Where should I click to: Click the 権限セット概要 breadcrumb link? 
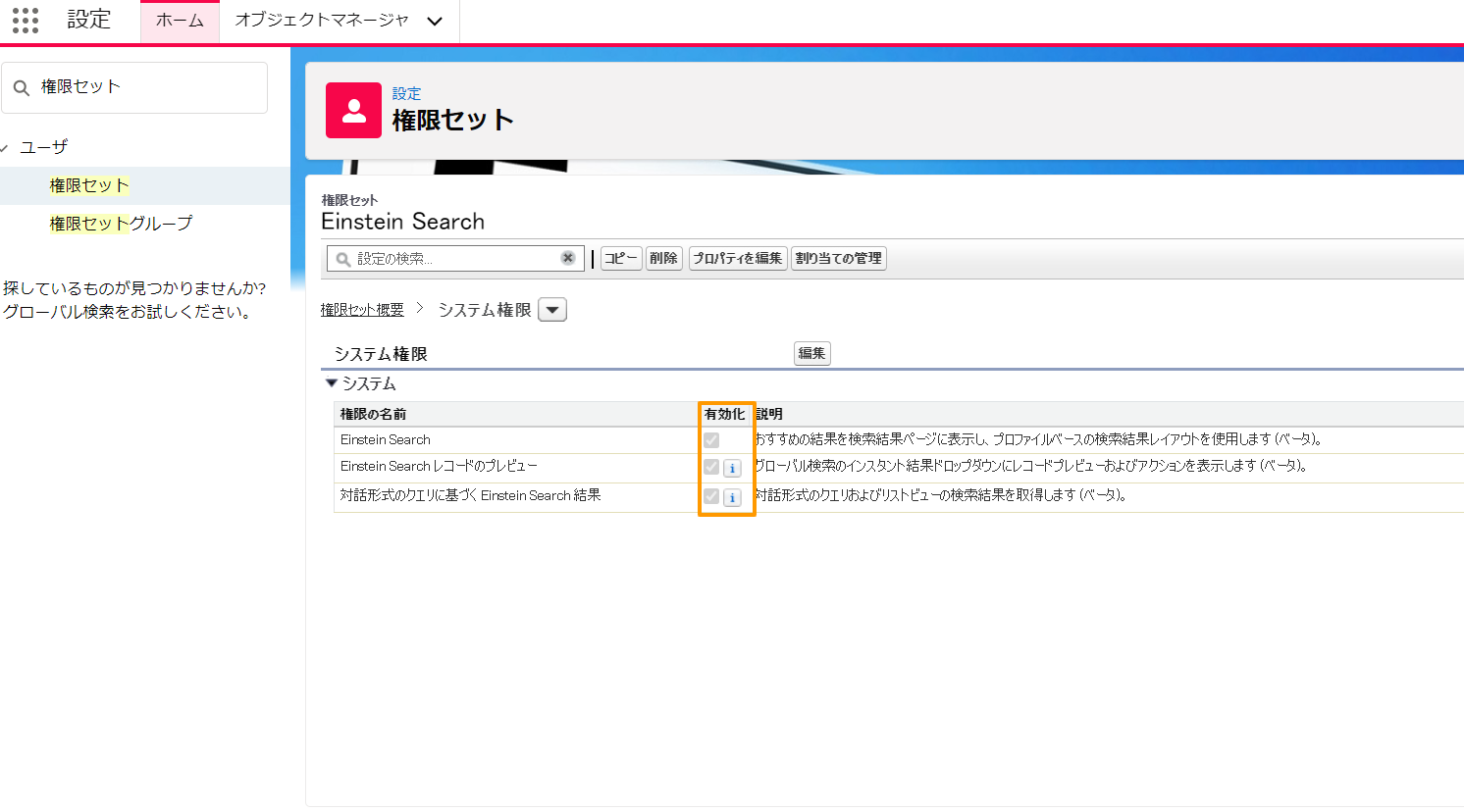tap(362, 310)
